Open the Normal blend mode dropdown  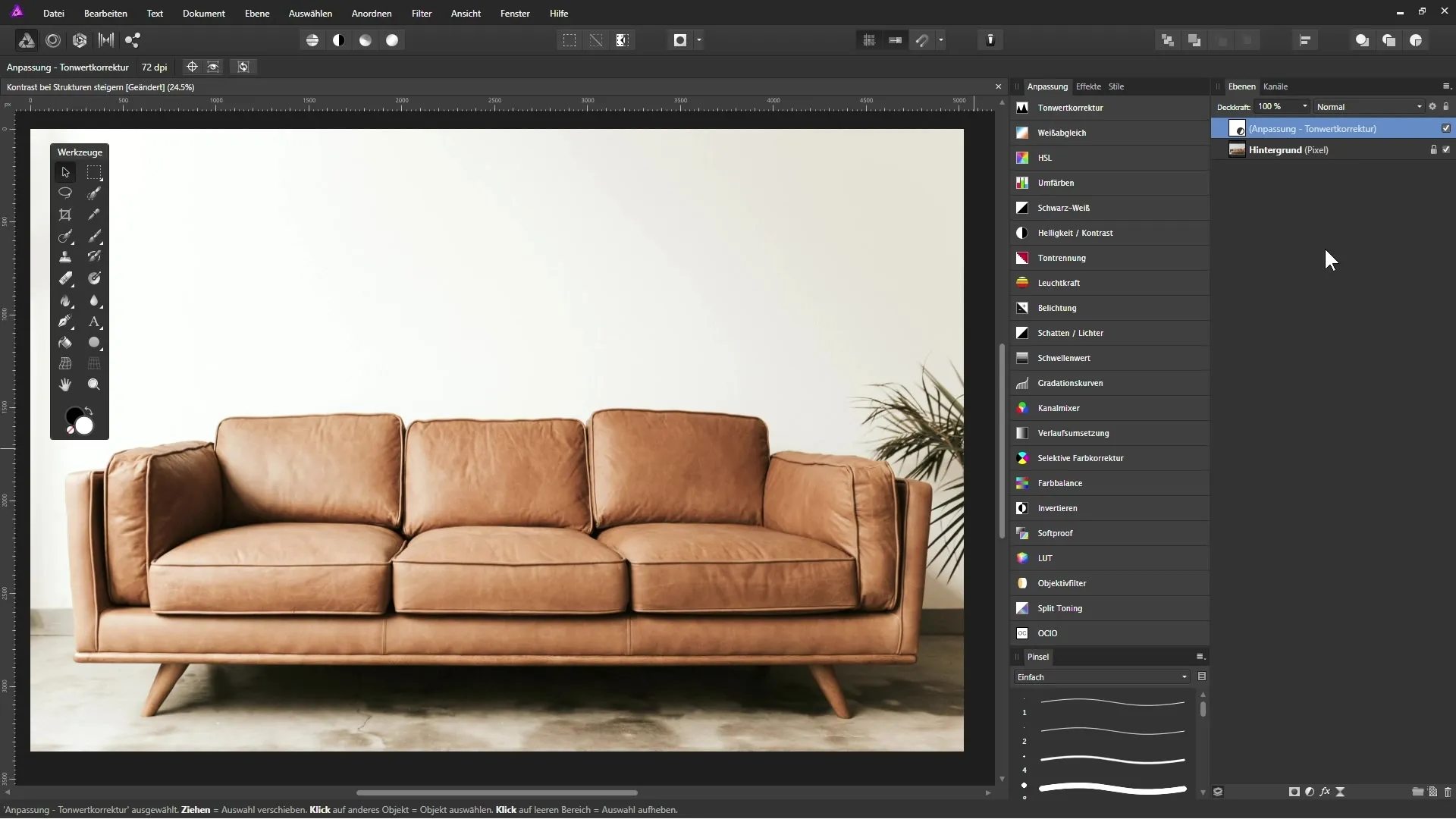tap(1370, 107)
